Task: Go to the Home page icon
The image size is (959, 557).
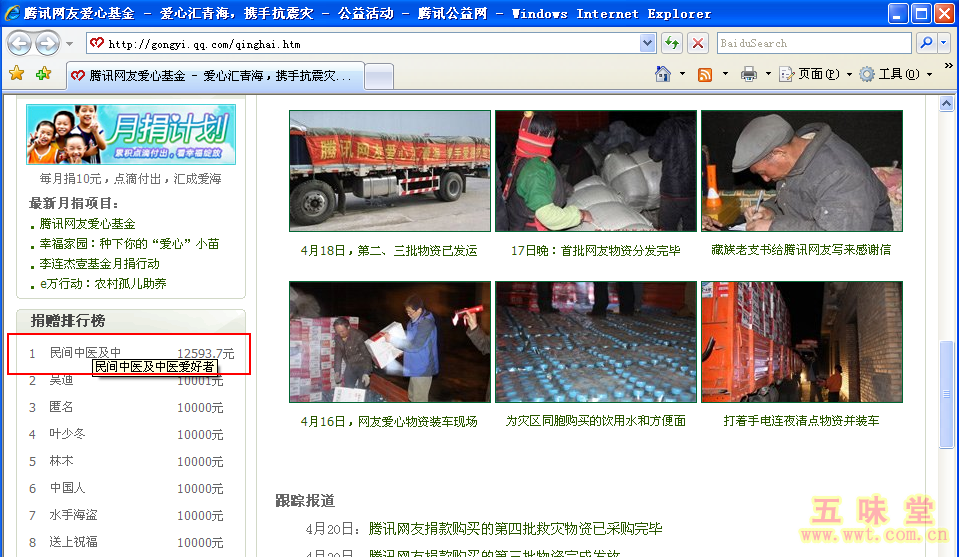Action: point(662,74)
